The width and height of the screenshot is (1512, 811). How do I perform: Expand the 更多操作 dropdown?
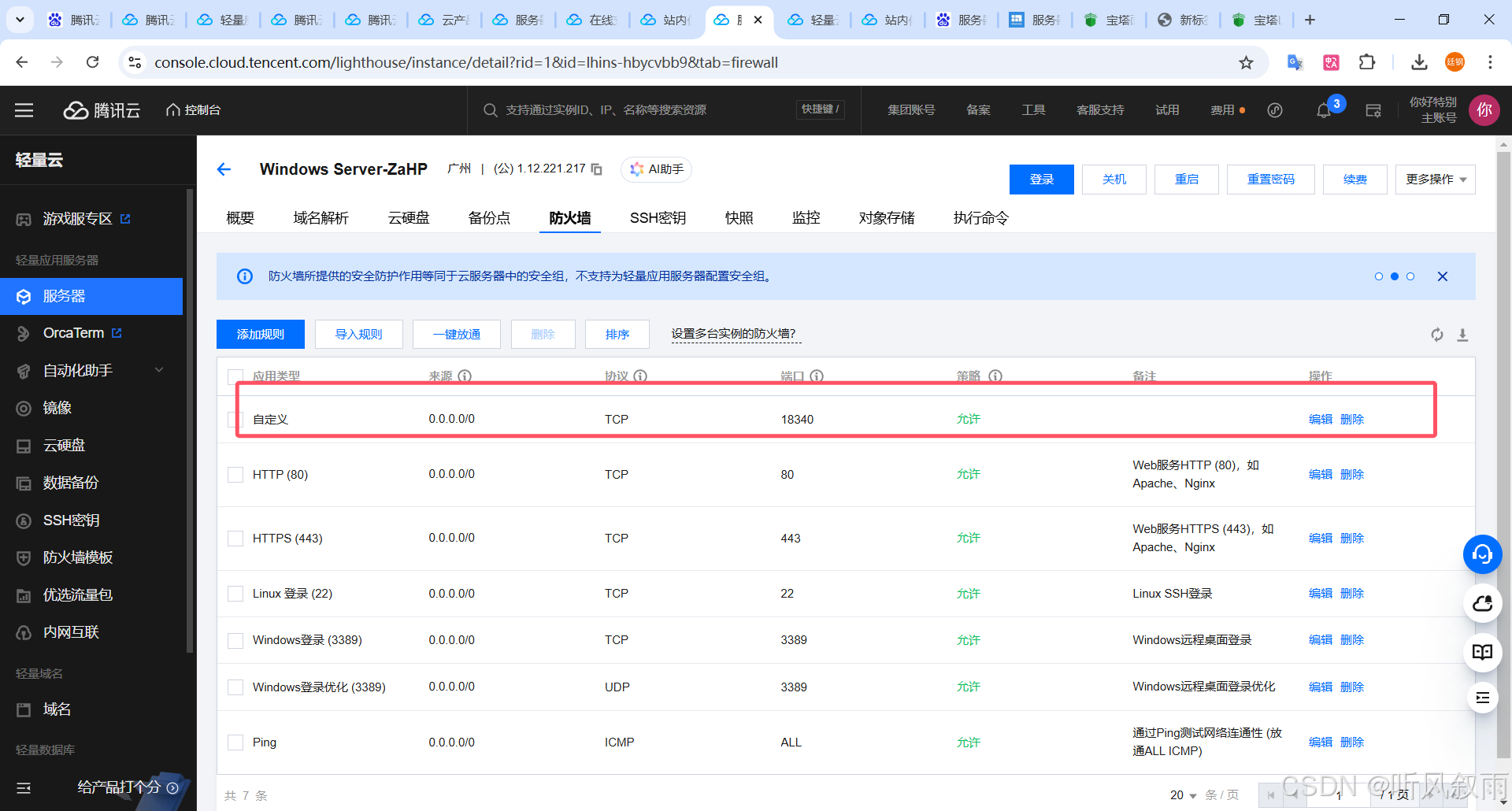pos(1435,180)
